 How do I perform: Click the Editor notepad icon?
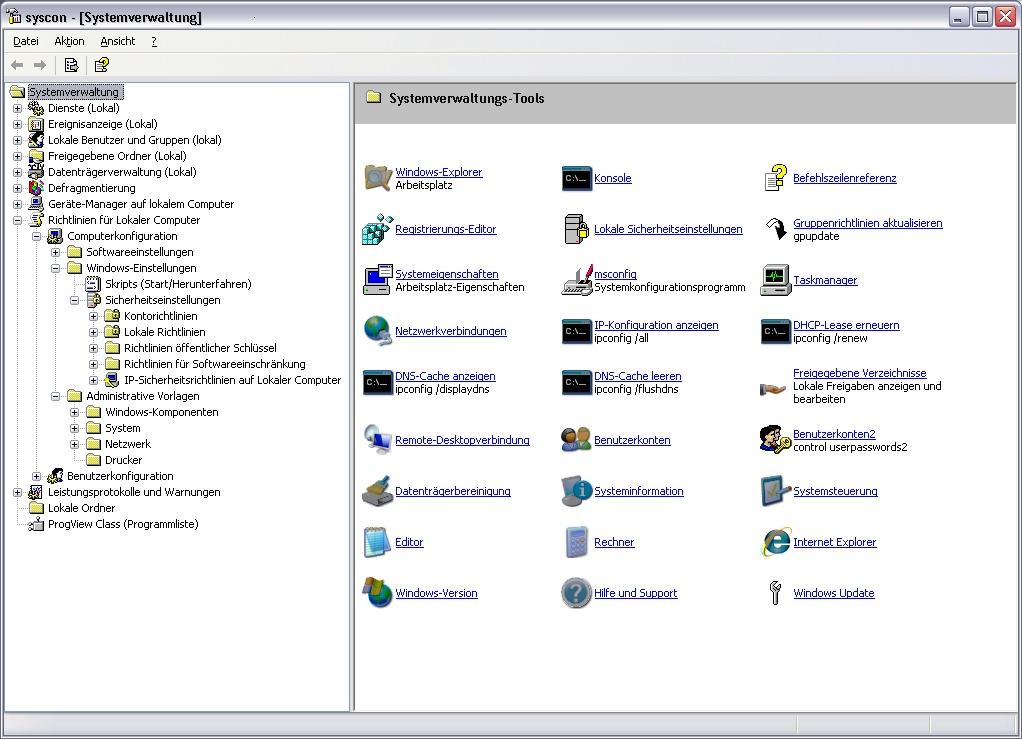pyautogui.click(x=377, y=542)
